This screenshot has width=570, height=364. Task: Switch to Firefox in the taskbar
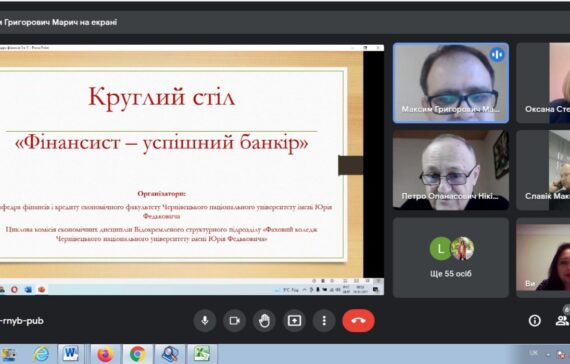tap(105, 354)
